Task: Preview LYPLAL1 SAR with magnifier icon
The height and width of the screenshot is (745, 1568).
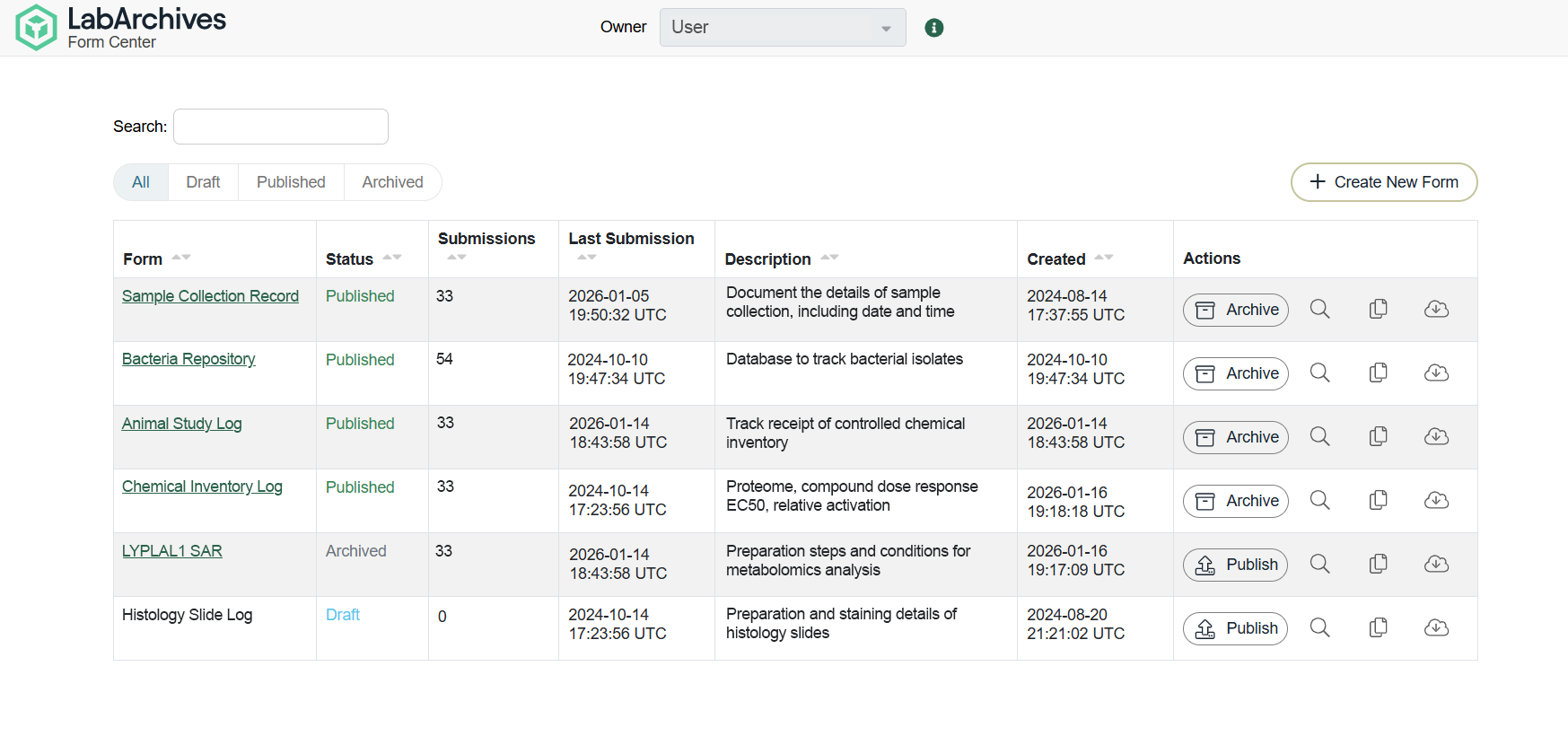Action: [1319, 564]
